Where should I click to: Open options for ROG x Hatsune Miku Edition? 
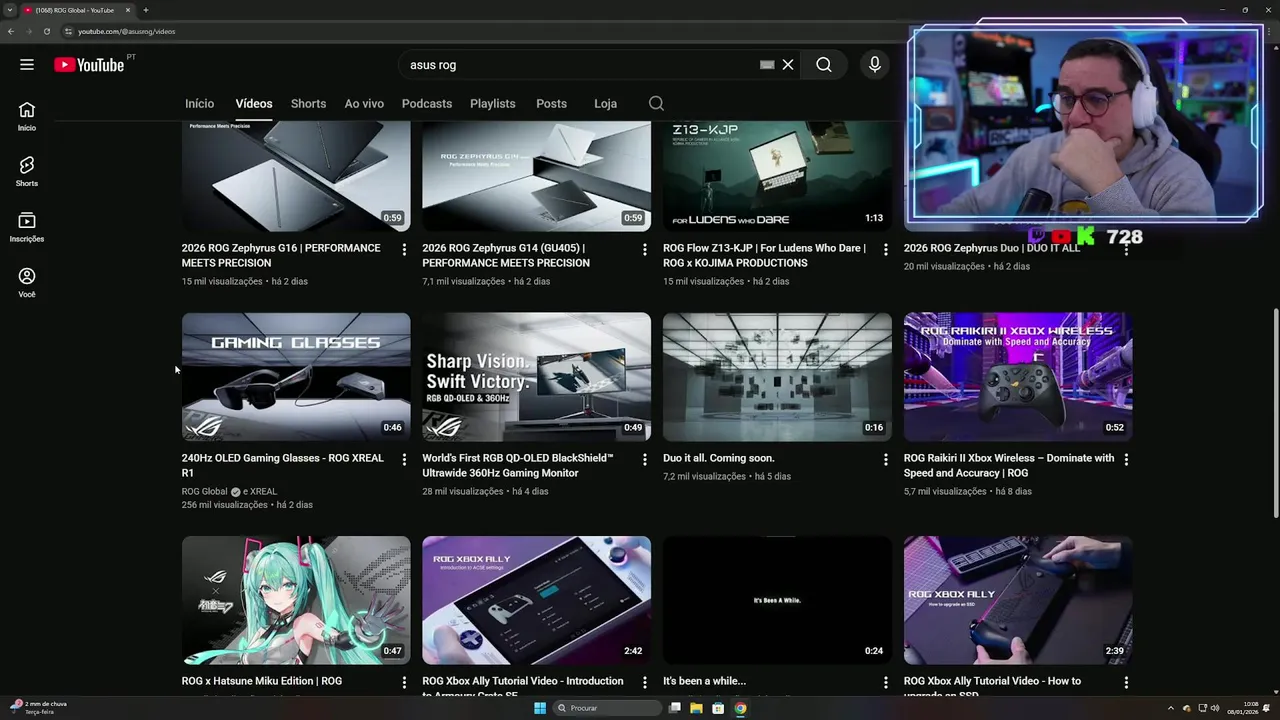pos(404,682)
